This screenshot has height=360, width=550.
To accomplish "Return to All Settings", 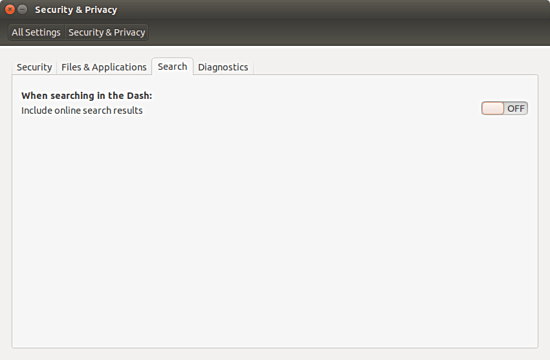I will tap(36, 32).
